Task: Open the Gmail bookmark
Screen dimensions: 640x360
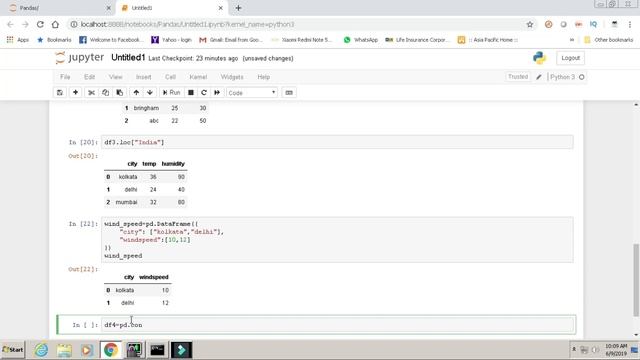Action: tap(231, 40)
